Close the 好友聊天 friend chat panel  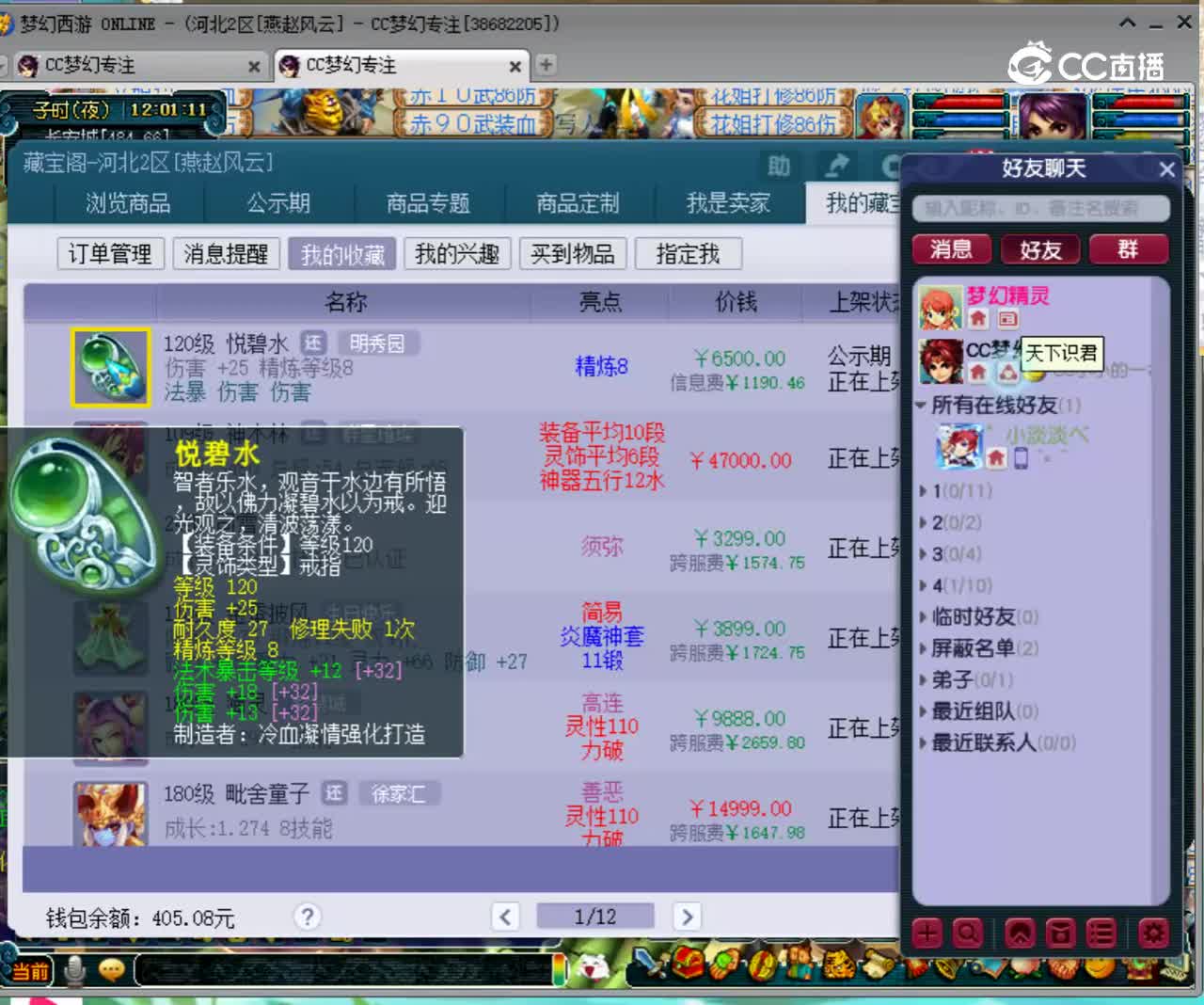[x=1166, y=169]
